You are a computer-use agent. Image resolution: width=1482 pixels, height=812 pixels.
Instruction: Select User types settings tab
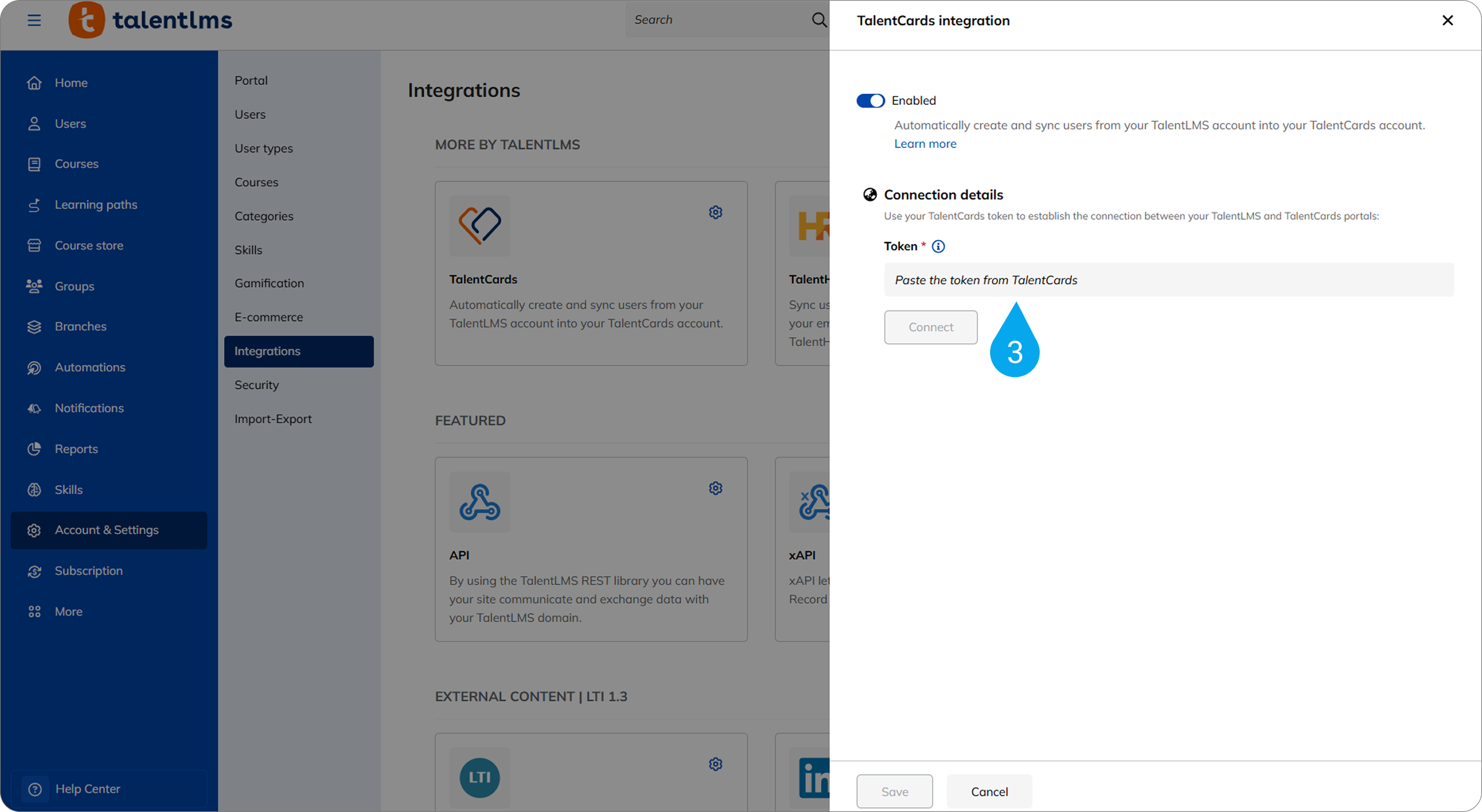coord(299,149)
